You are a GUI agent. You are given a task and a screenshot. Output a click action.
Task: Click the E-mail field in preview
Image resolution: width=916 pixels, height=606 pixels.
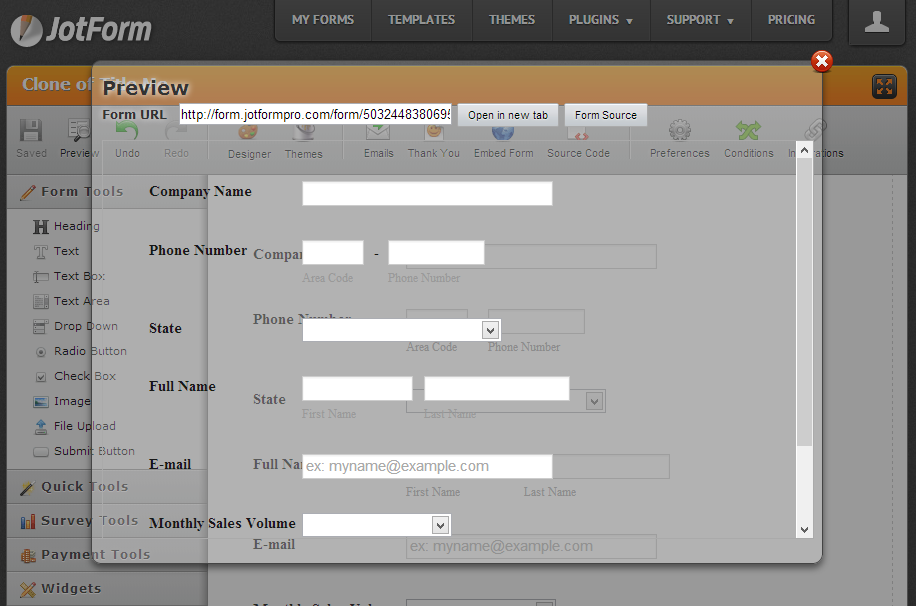427,466
